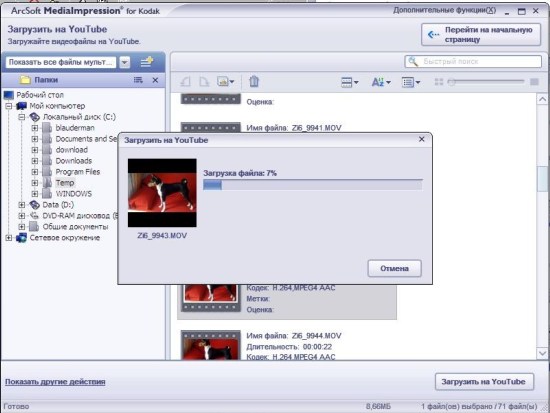The image size is (550, 413).
Task: Open the image import toolbar dropdown icon
Action: click(226, 82)
